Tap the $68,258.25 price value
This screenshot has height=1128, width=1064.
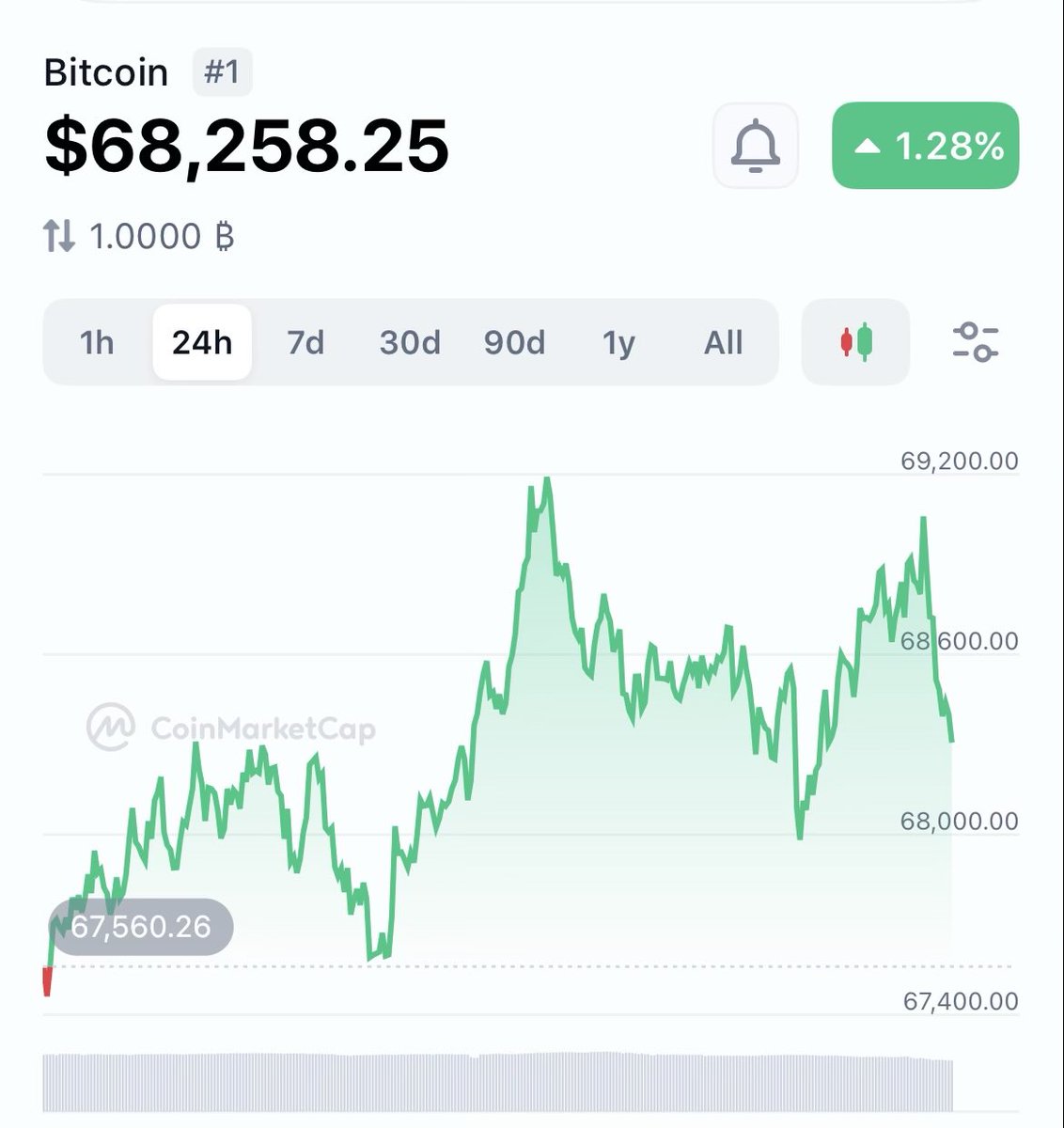coord(247,146)
